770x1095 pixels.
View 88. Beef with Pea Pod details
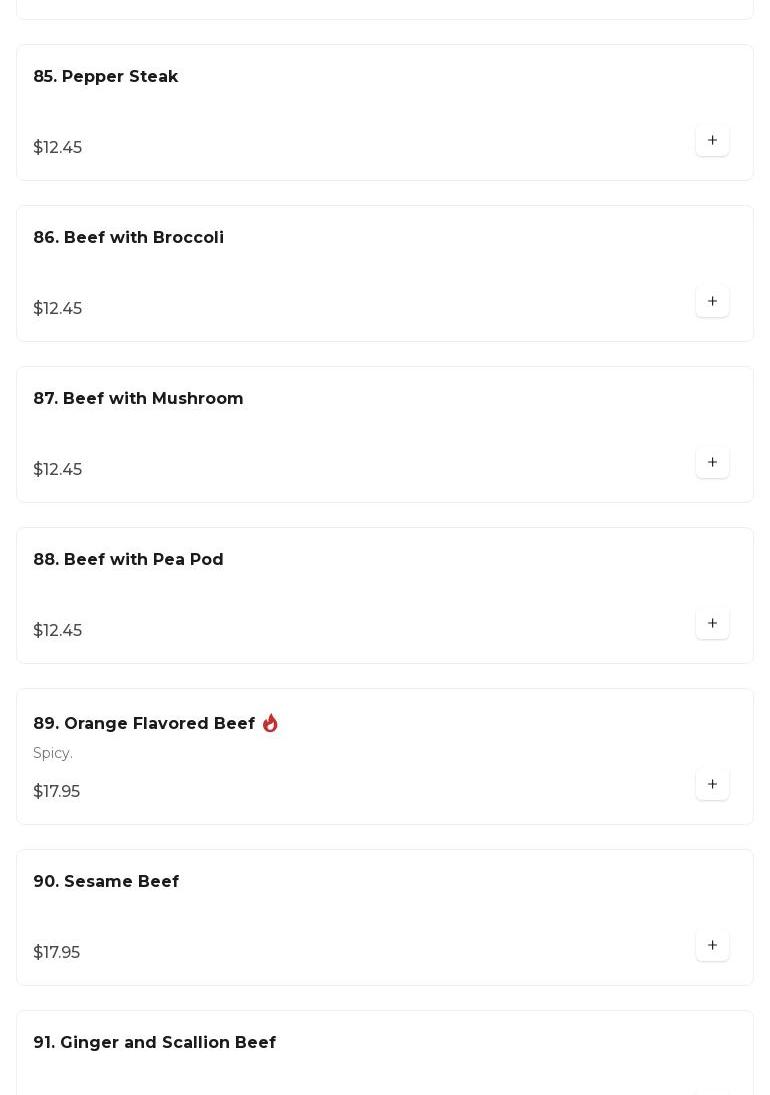pos(128,560)
